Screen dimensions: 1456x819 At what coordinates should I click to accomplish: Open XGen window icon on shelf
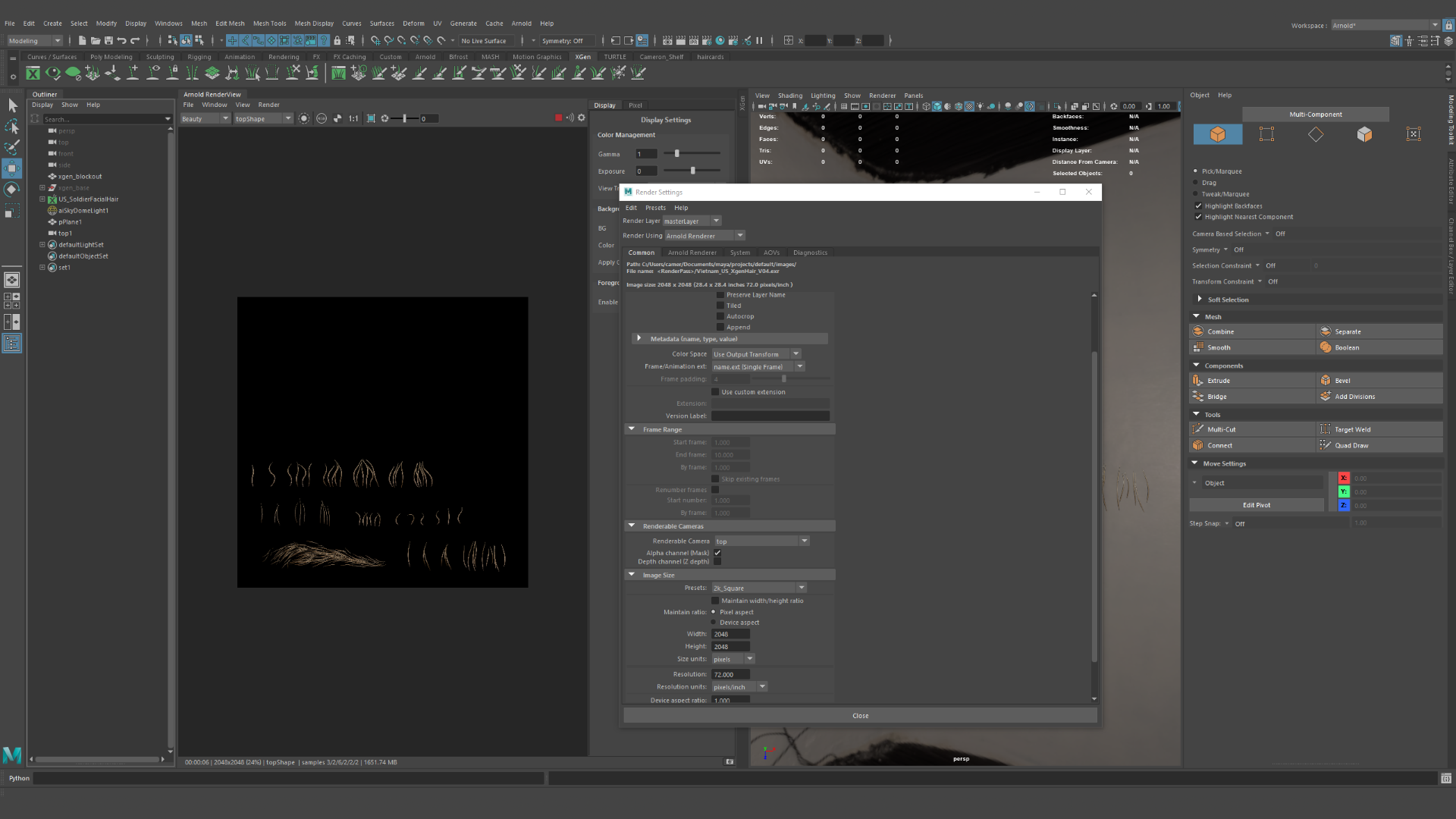33,74
